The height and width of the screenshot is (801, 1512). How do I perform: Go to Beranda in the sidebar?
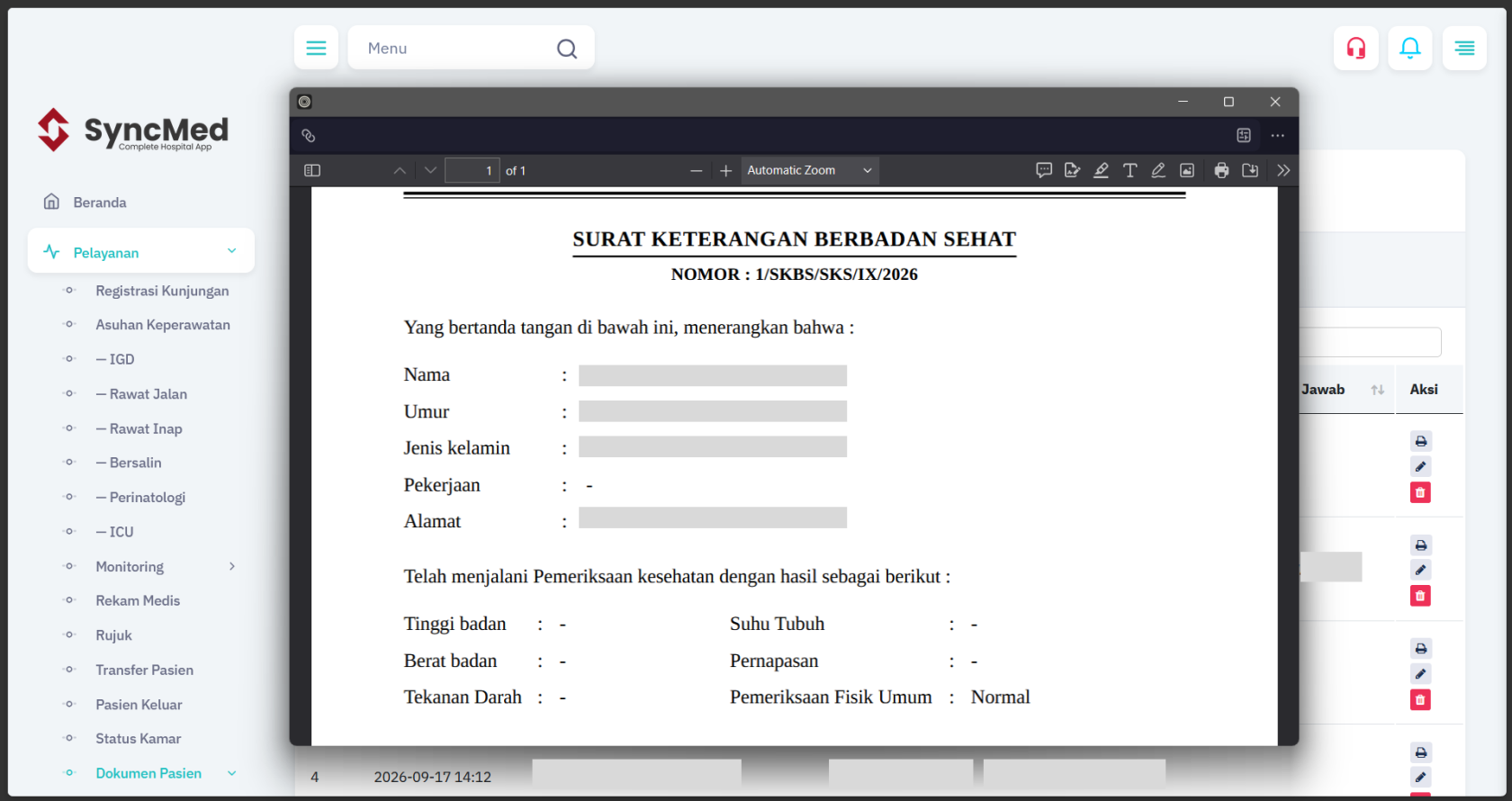tap(99, 202)
